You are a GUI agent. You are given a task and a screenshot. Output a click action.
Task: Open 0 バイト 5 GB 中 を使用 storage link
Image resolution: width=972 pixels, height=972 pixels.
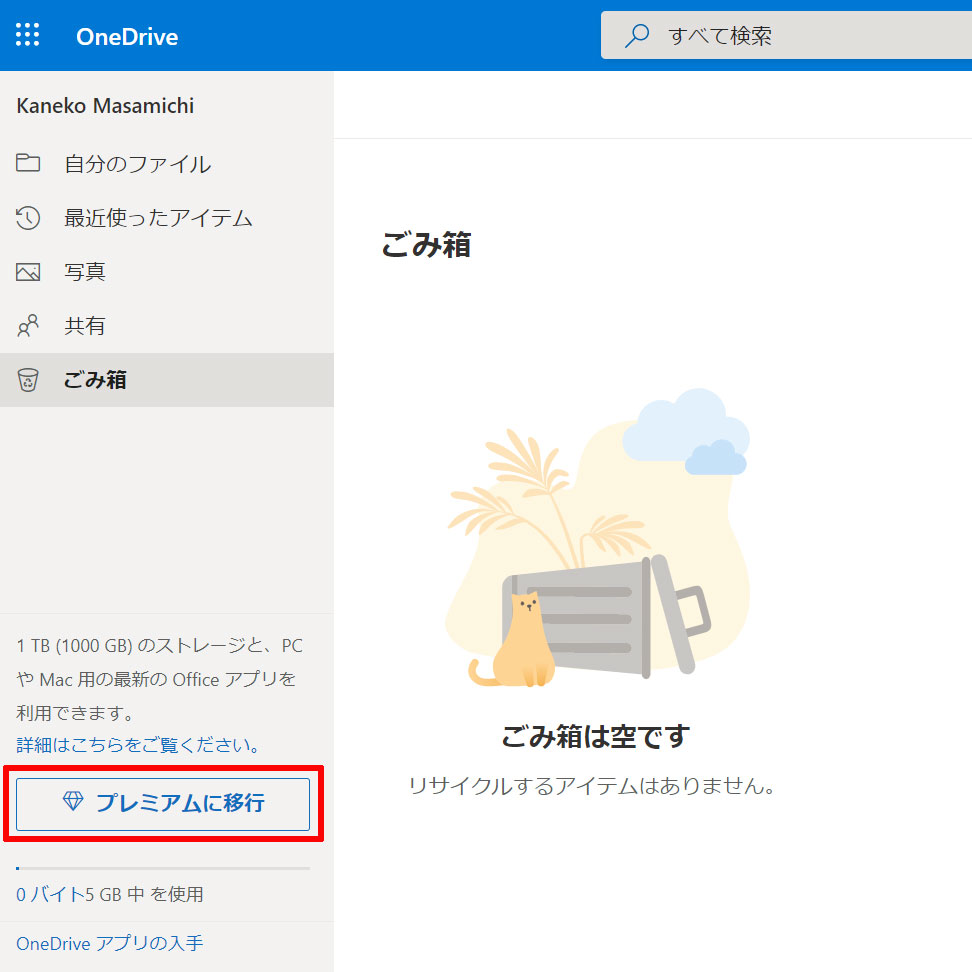[110, 894]
